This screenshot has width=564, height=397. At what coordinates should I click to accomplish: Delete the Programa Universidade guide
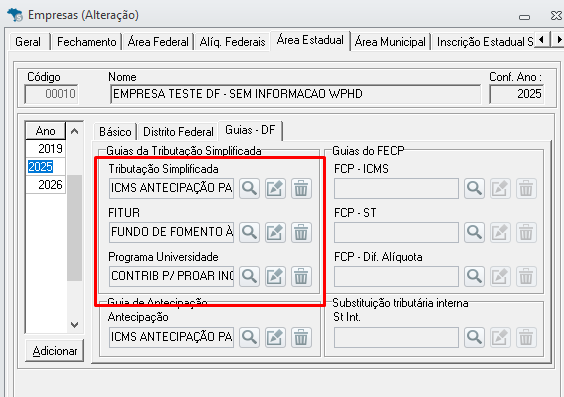pyautogui.click(x=301, y=277)
